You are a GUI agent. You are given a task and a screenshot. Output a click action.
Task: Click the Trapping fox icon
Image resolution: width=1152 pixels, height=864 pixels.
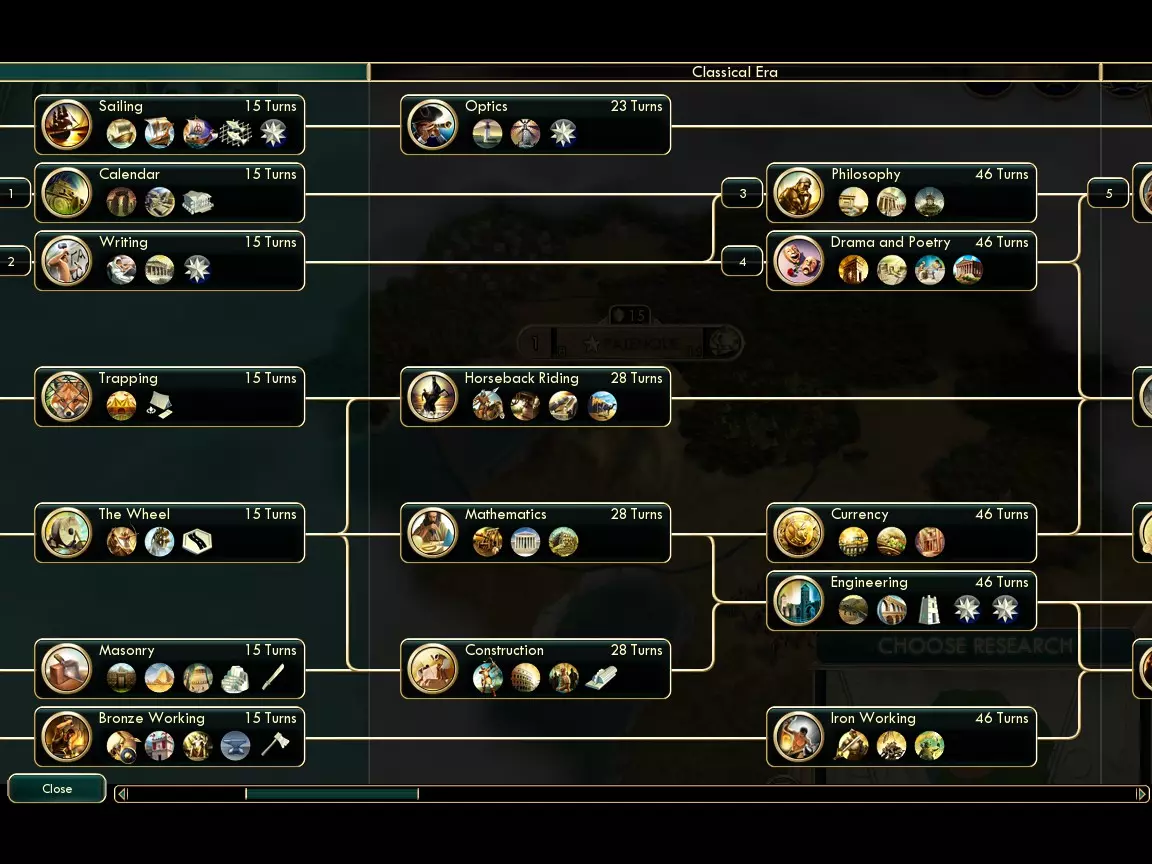[66, 397]
